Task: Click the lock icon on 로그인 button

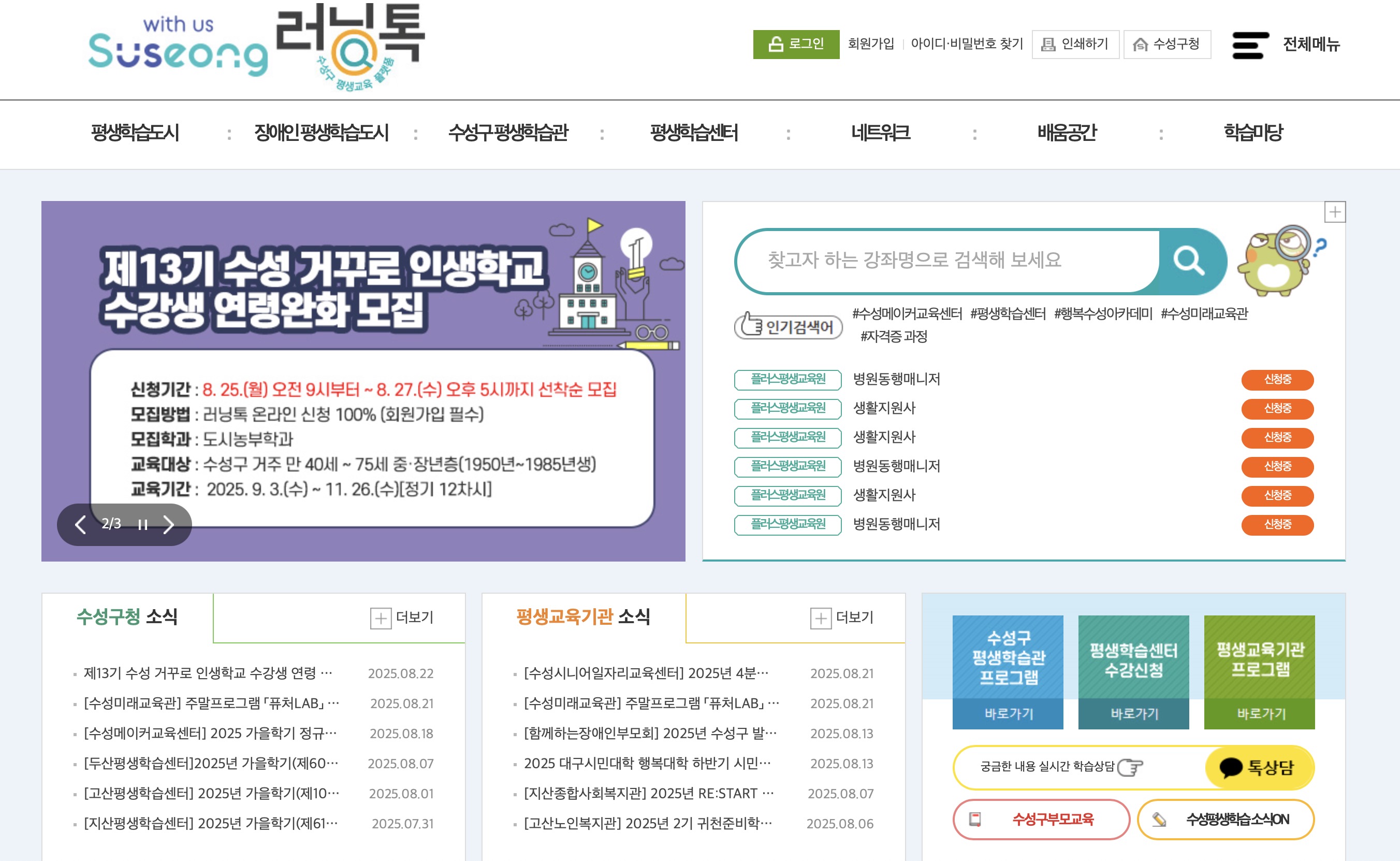Action: [x=775, y=45]
